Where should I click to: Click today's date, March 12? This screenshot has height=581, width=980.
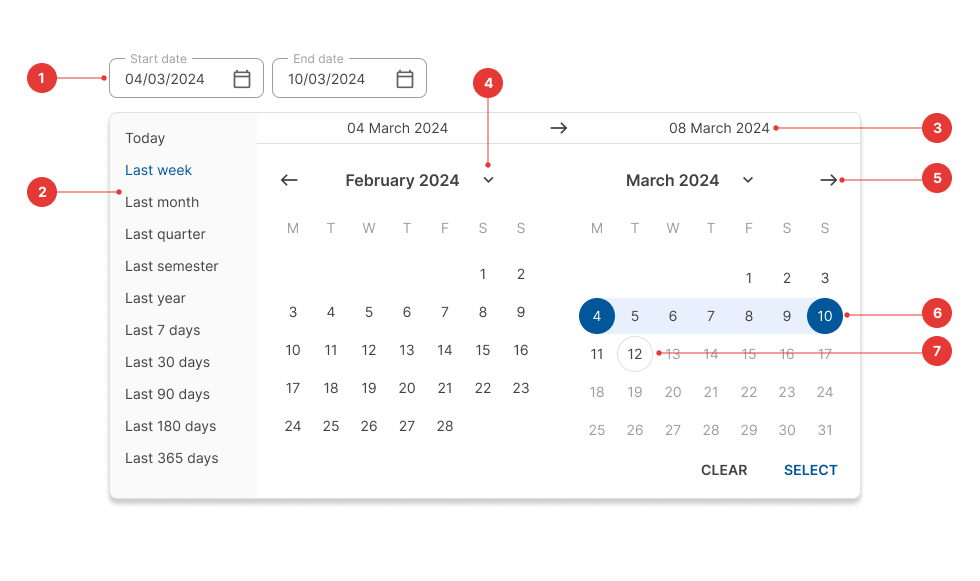tap(635, 354)
